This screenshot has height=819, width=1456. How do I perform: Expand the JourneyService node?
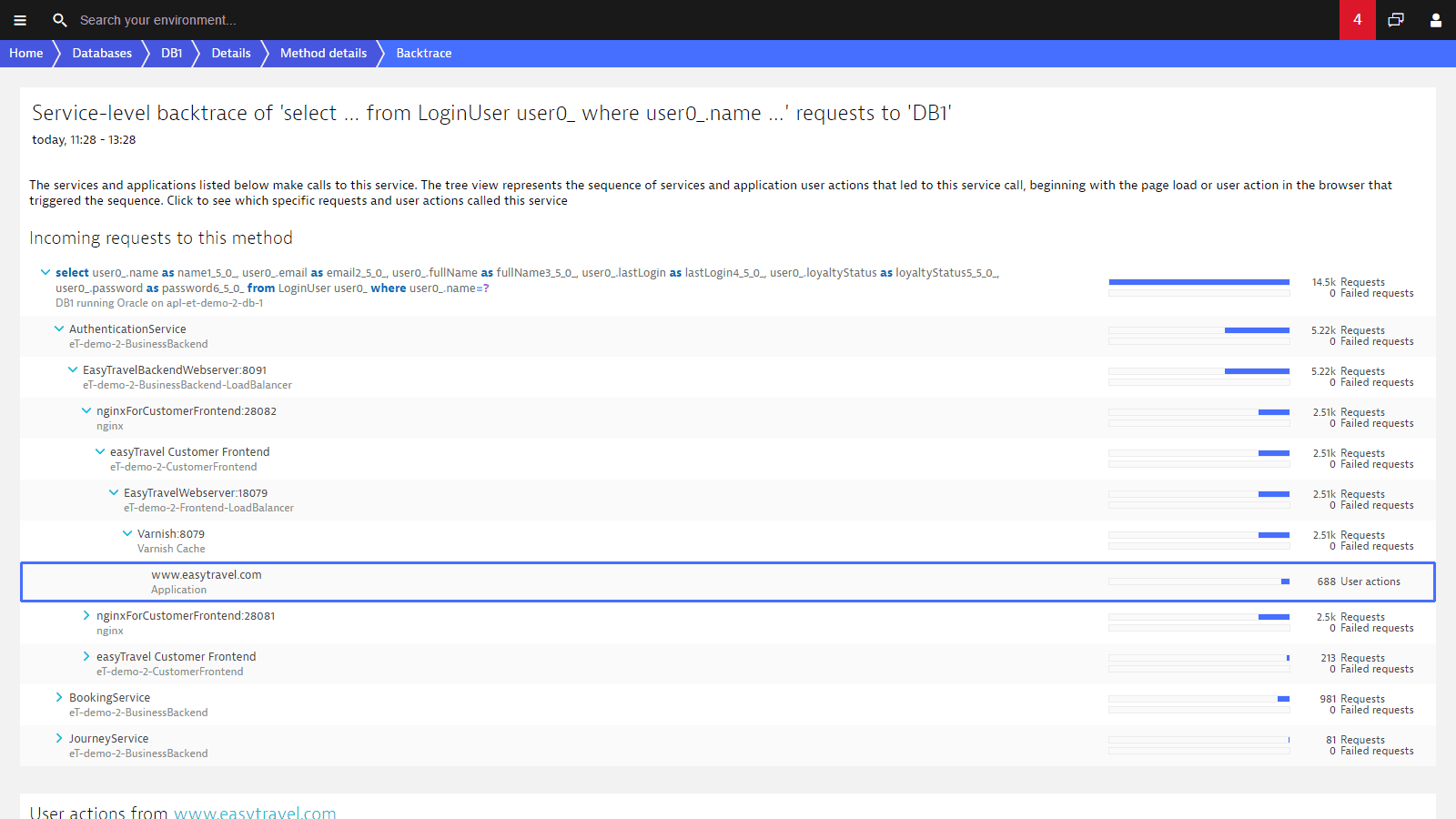(59, 738)
